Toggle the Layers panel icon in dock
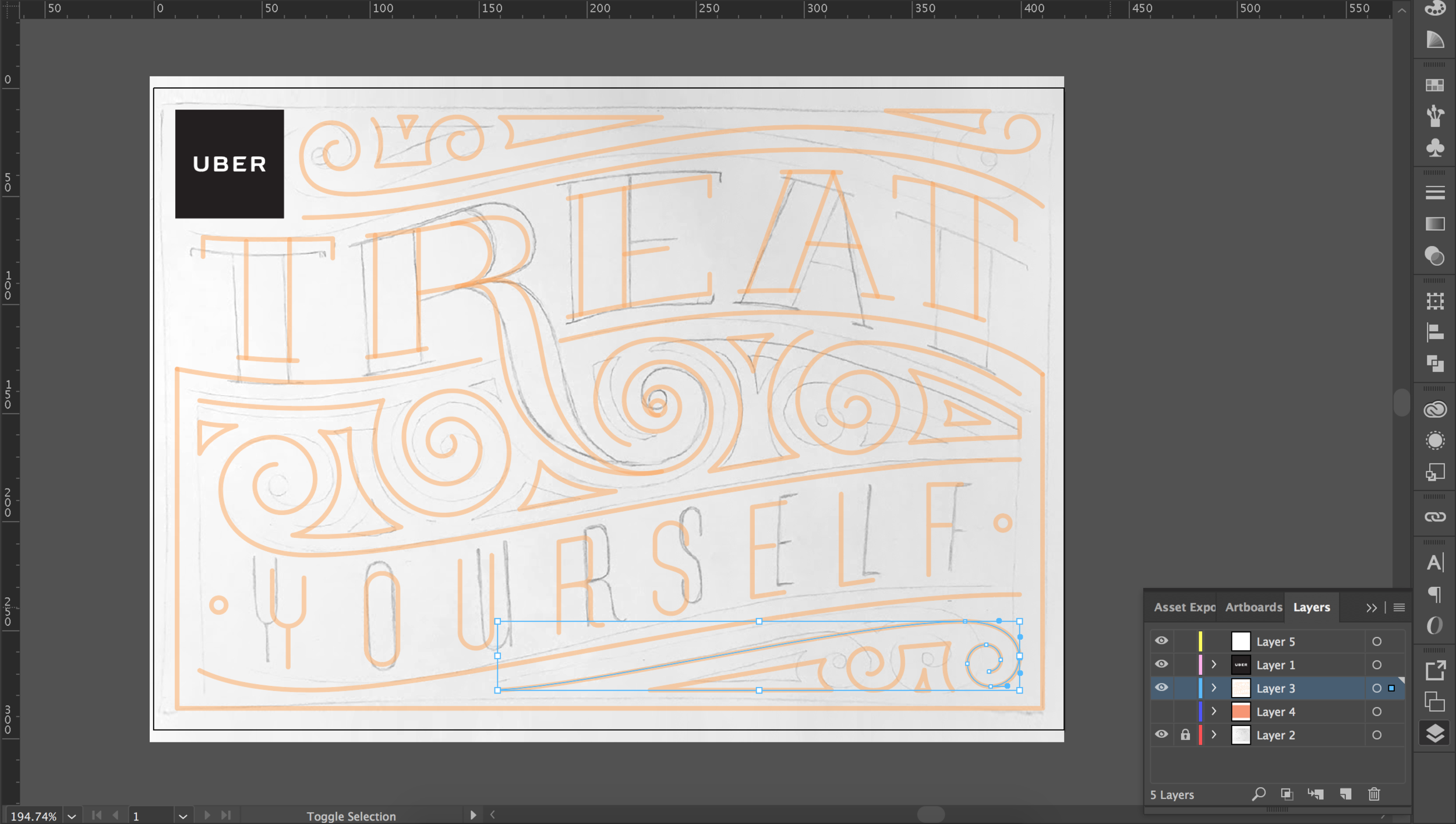The image size is (1456, 824). (x=1435, y=733)
